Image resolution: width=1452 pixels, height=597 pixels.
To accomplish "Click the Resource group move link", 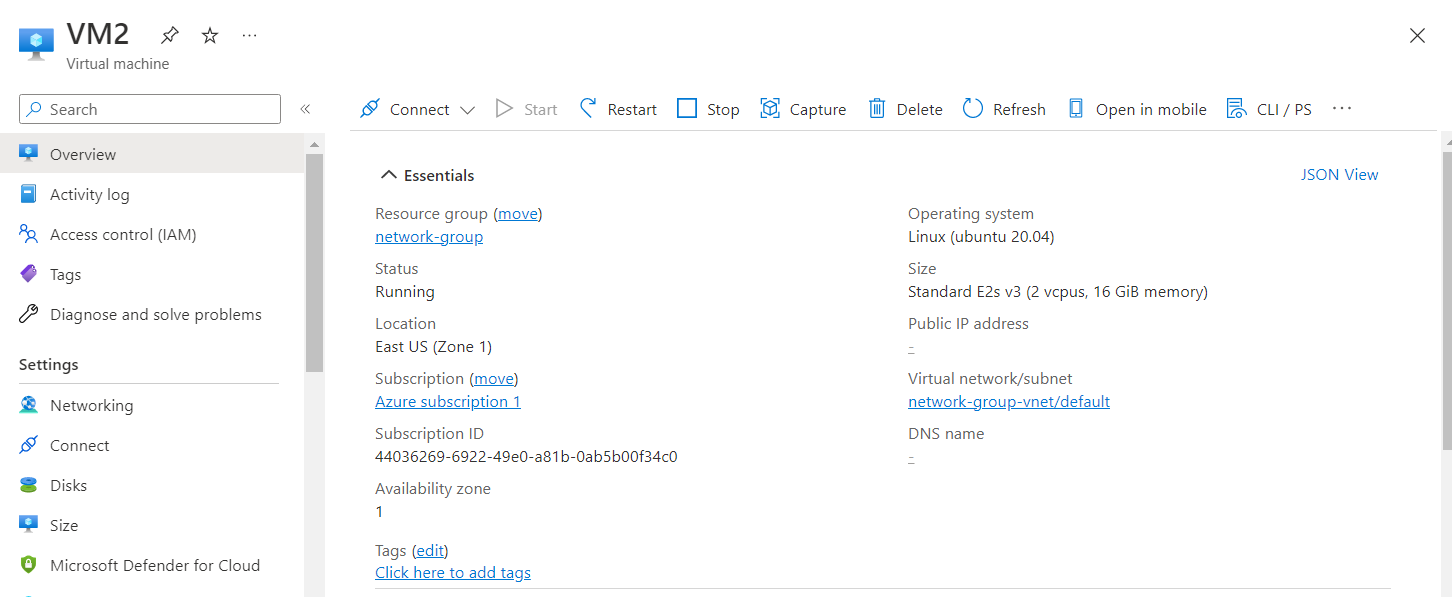I will [518, 213].
